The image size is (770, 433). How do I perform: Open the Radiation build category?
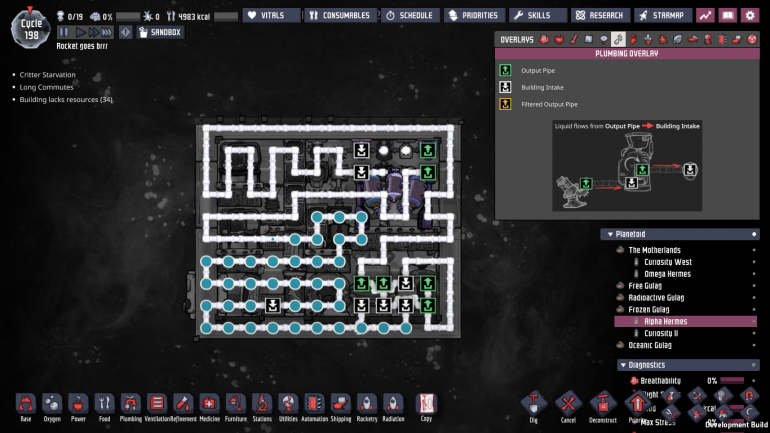[x=393, y=407]
